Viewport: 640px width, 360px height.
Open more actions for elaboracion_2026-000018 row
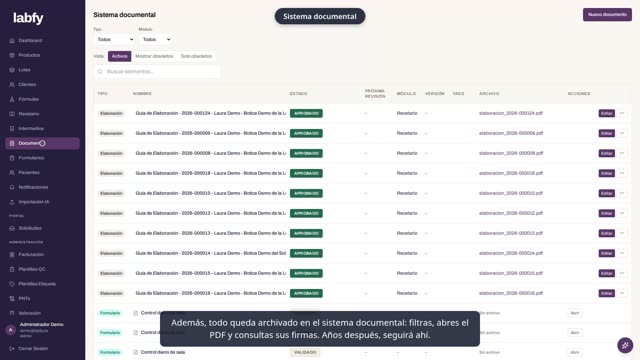[x=622, y=173]
